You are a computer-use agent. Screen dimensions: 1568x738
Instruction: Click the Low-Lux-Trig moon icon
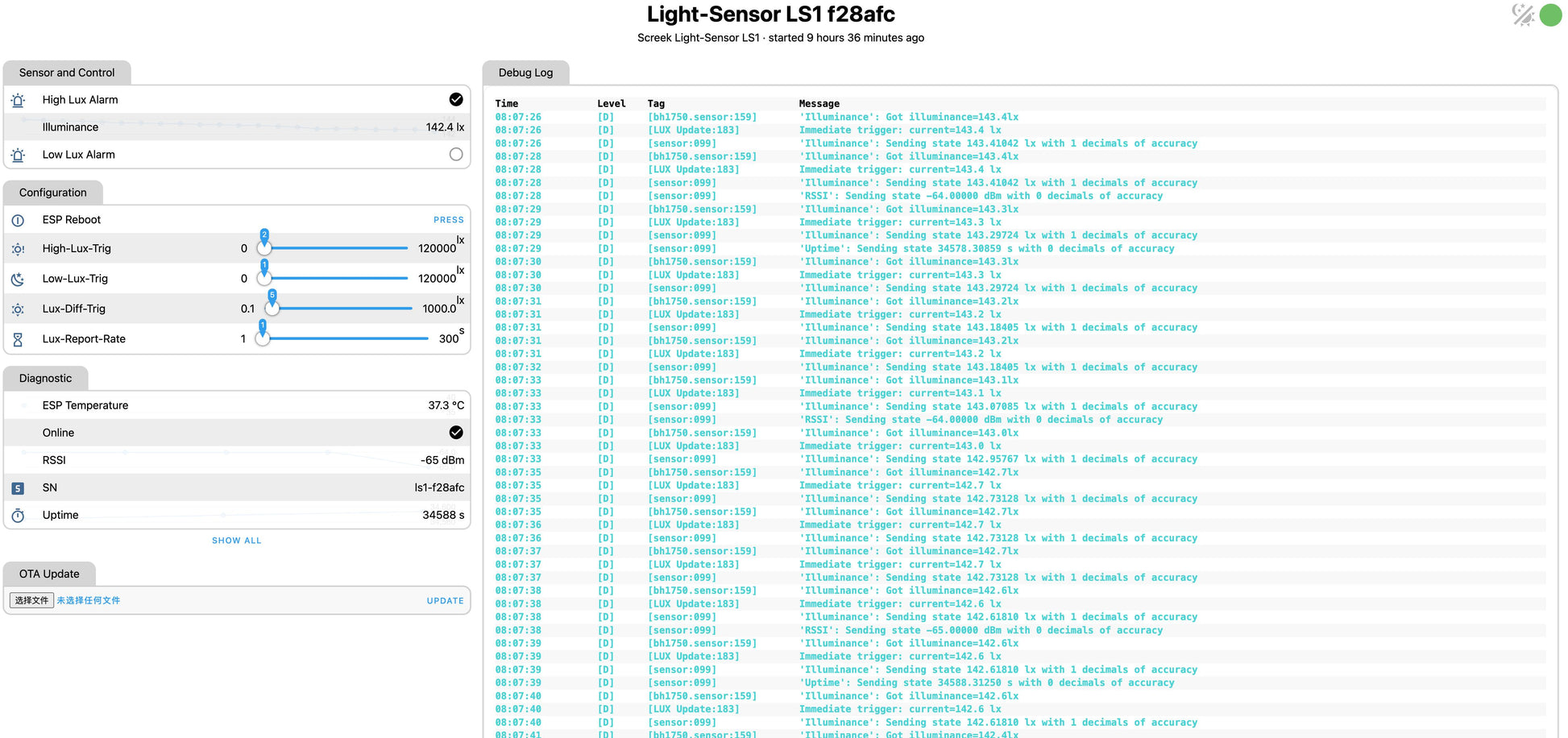tap(18, 280)
